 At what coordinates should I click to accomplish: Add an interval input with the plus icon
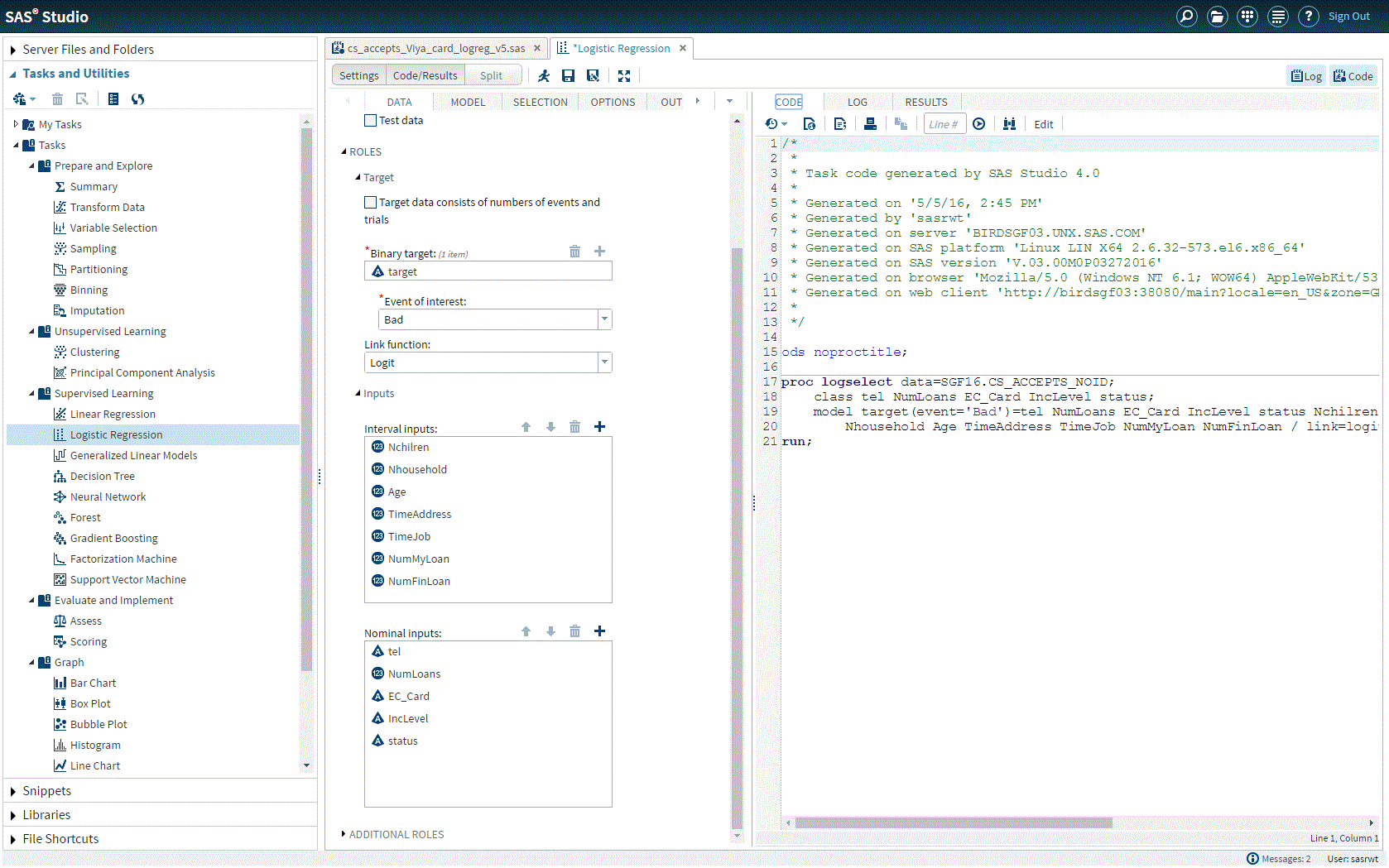click(x=599, y=426)
